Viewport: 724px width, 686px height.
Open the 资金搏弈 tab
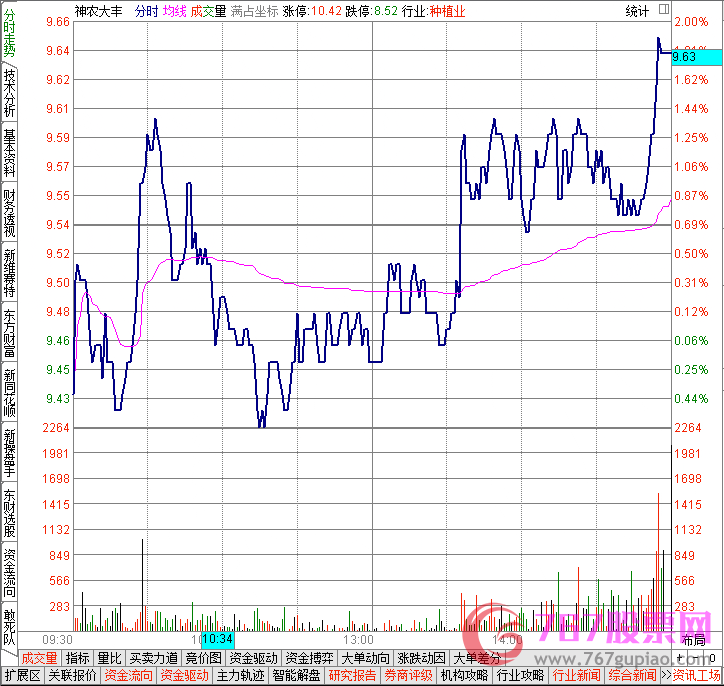pos(309,658)
